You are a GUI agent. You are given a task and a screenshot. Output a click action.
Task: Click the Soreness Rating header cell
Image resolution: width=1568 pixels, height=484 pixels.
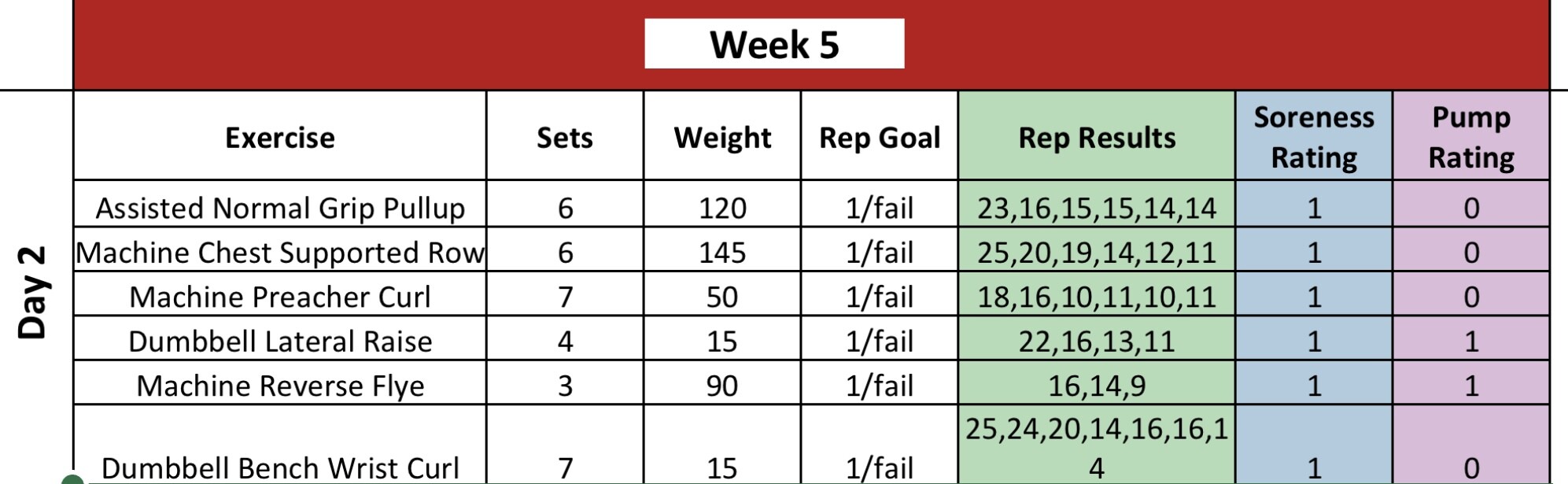(1314, 137)
